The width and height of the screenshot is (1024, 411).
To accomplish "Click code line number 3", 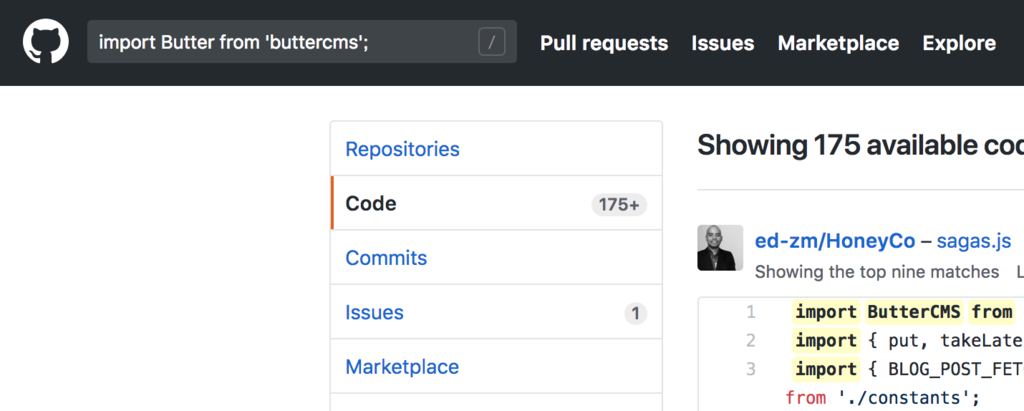I will [x=750, y=369].
